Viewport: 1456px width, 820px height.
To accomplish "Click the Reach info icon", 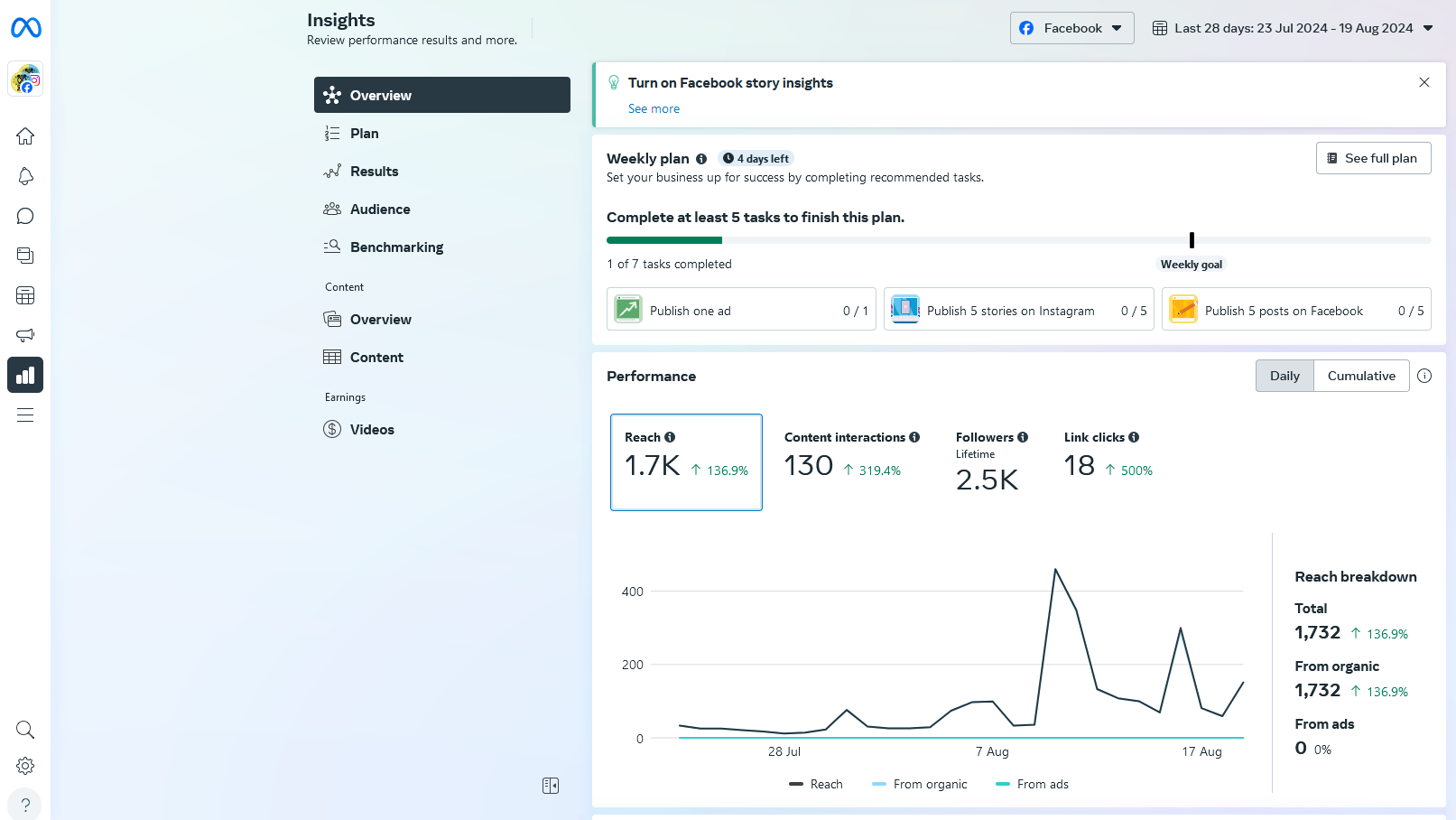I will pyautogui.click(x=670, y=437).
